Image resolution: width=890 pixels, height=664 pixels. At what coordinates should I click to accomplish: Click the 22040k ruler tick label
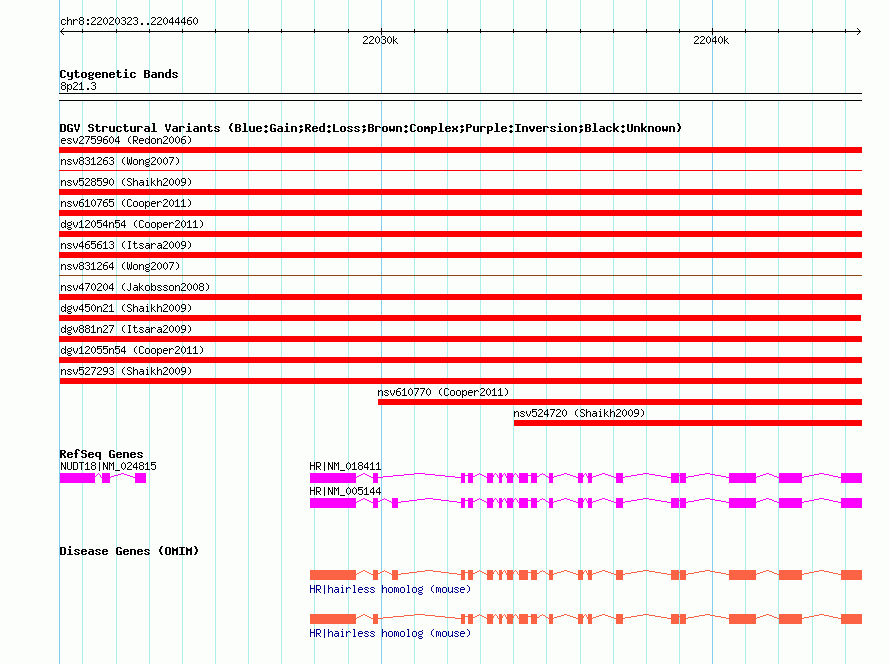[711, 40]
